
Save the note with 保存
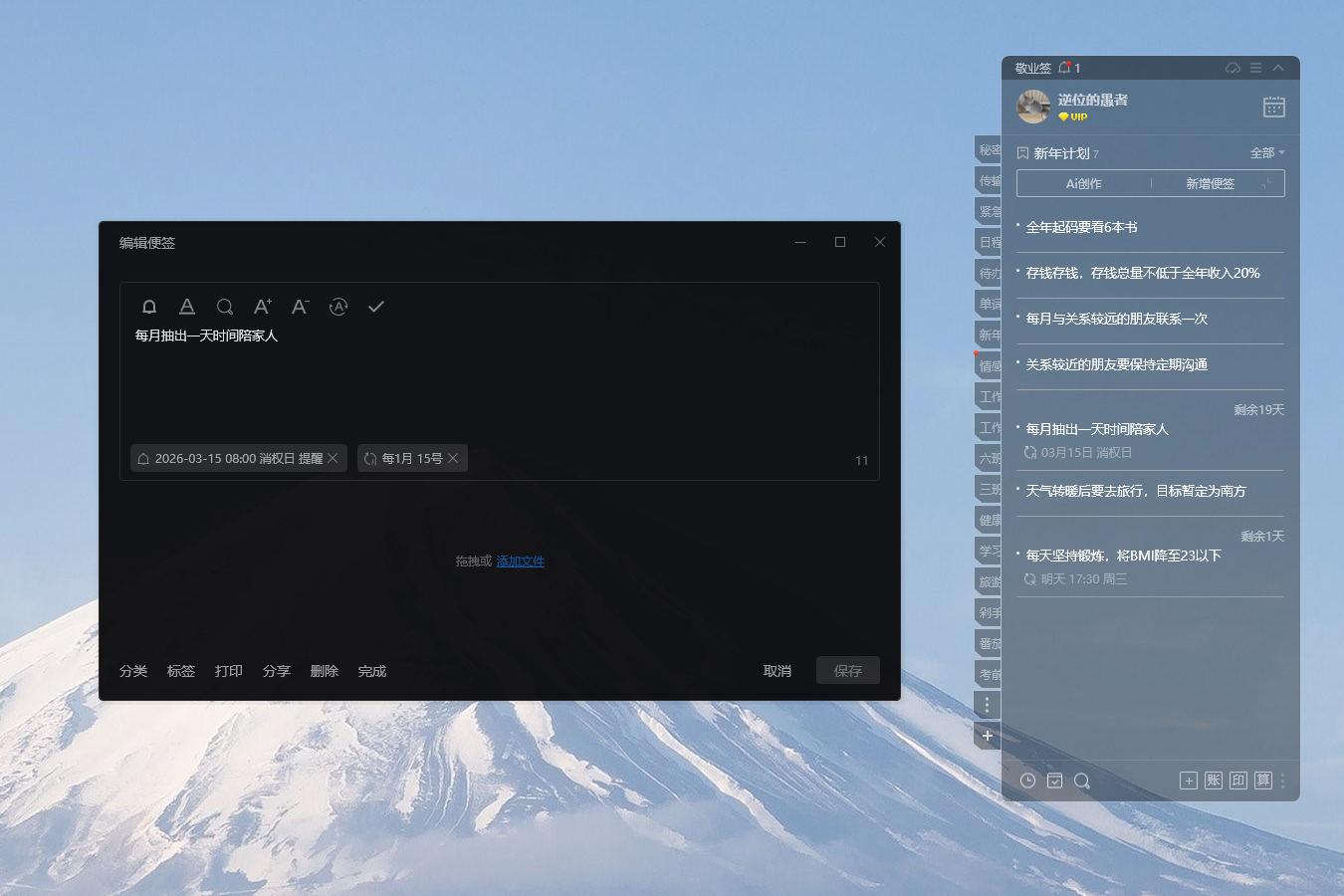847,670
